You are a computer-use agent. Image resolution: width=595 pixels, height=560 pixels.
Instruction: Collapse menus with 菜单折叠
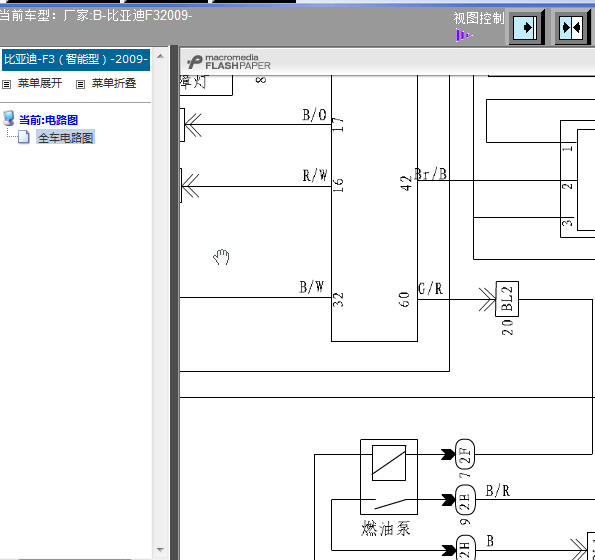point(113,83)
